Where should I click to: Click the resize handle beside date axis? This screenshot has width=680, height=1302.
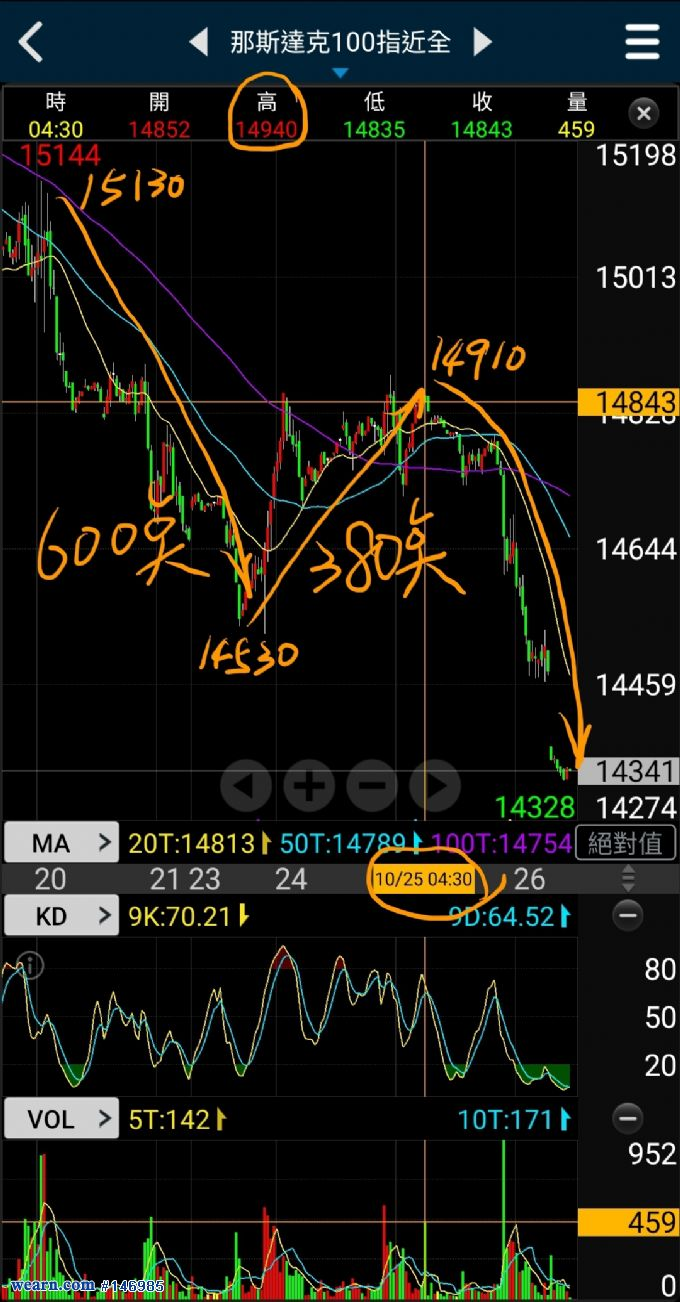point(628,879)
